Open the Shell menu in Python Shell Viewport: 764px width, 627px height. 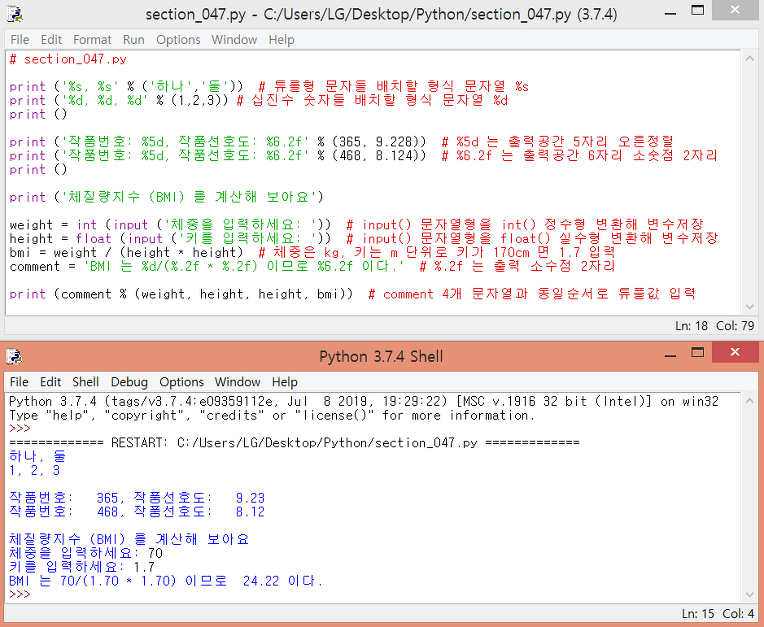(86, 381)
